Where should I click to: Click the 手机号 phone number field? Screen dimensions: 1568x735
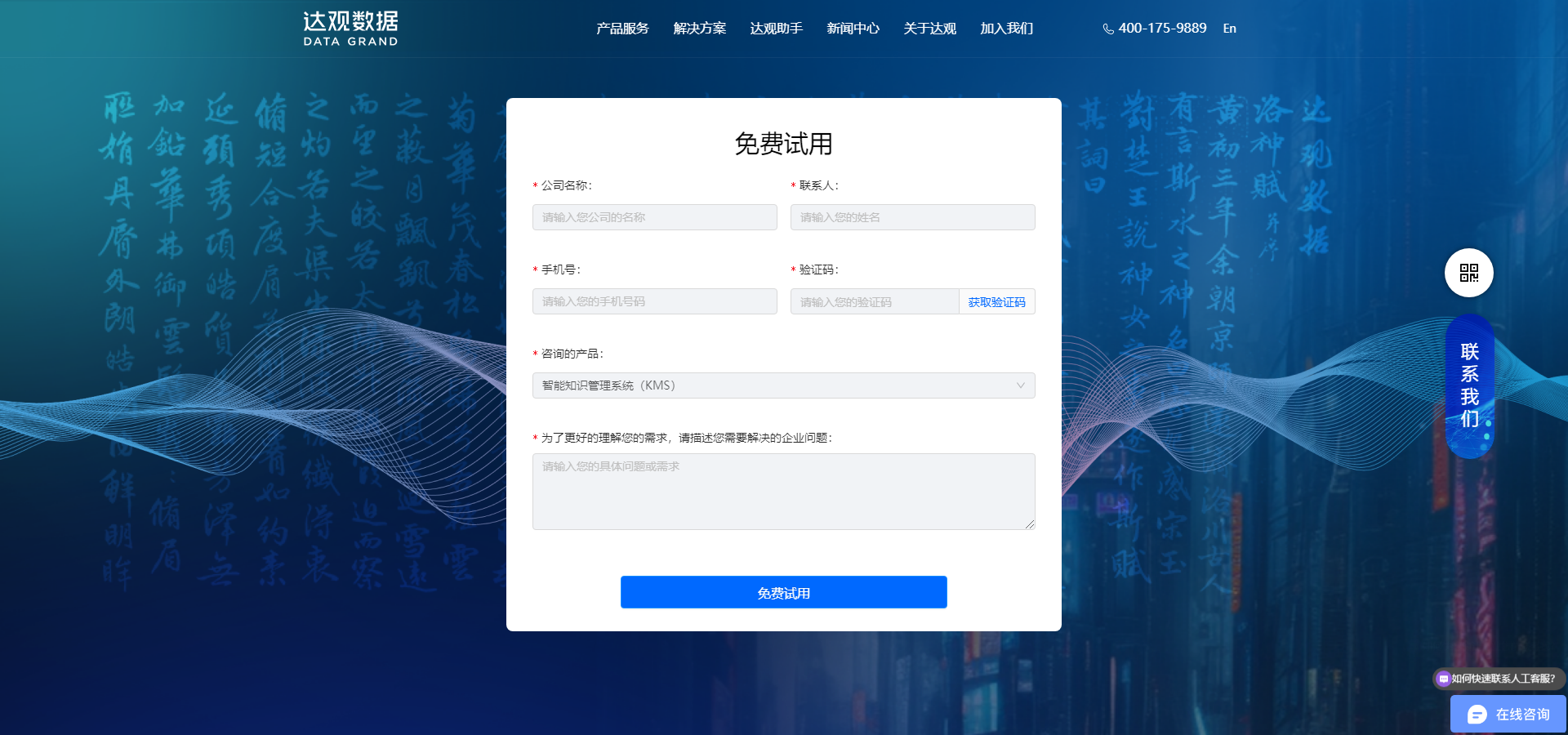pyautogui.click(x=654, y=301)
